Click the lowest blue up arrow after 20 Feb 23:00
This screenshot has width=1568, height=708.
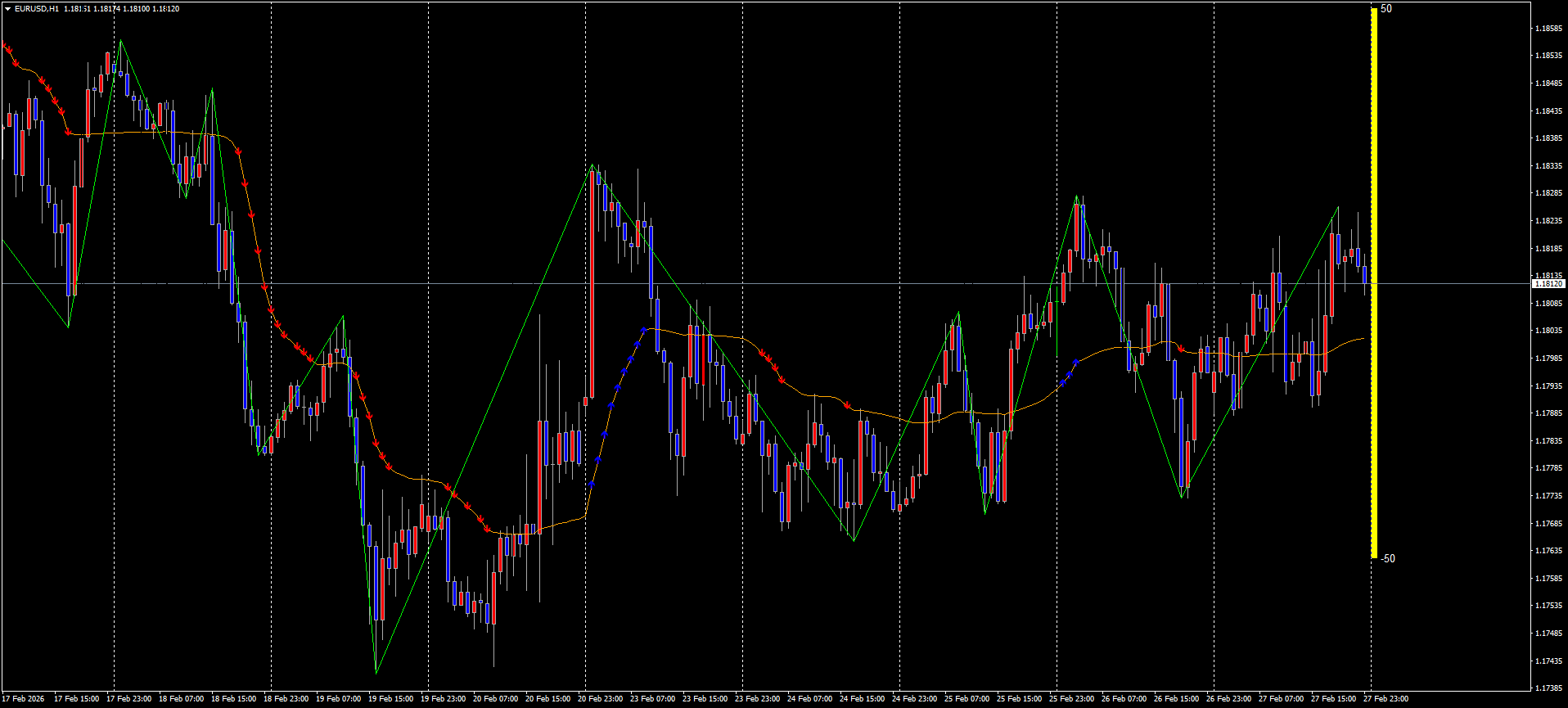(592, 485)
